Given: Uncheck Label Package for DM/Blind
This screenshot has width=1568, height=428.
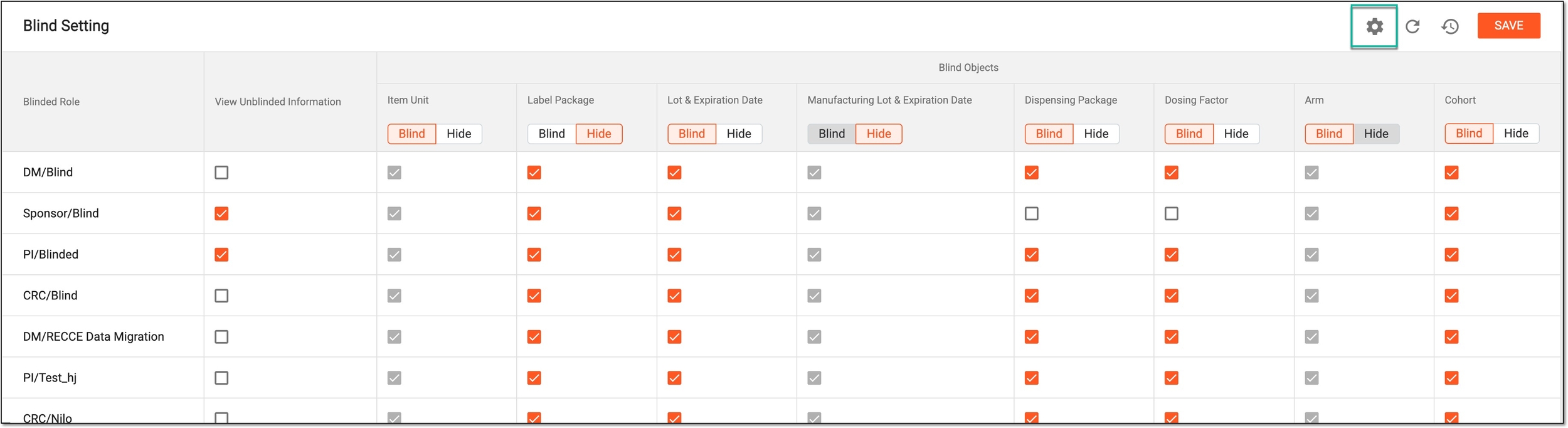Looking at the screenshot, I should pyautogui.click(x=534, y=173).
